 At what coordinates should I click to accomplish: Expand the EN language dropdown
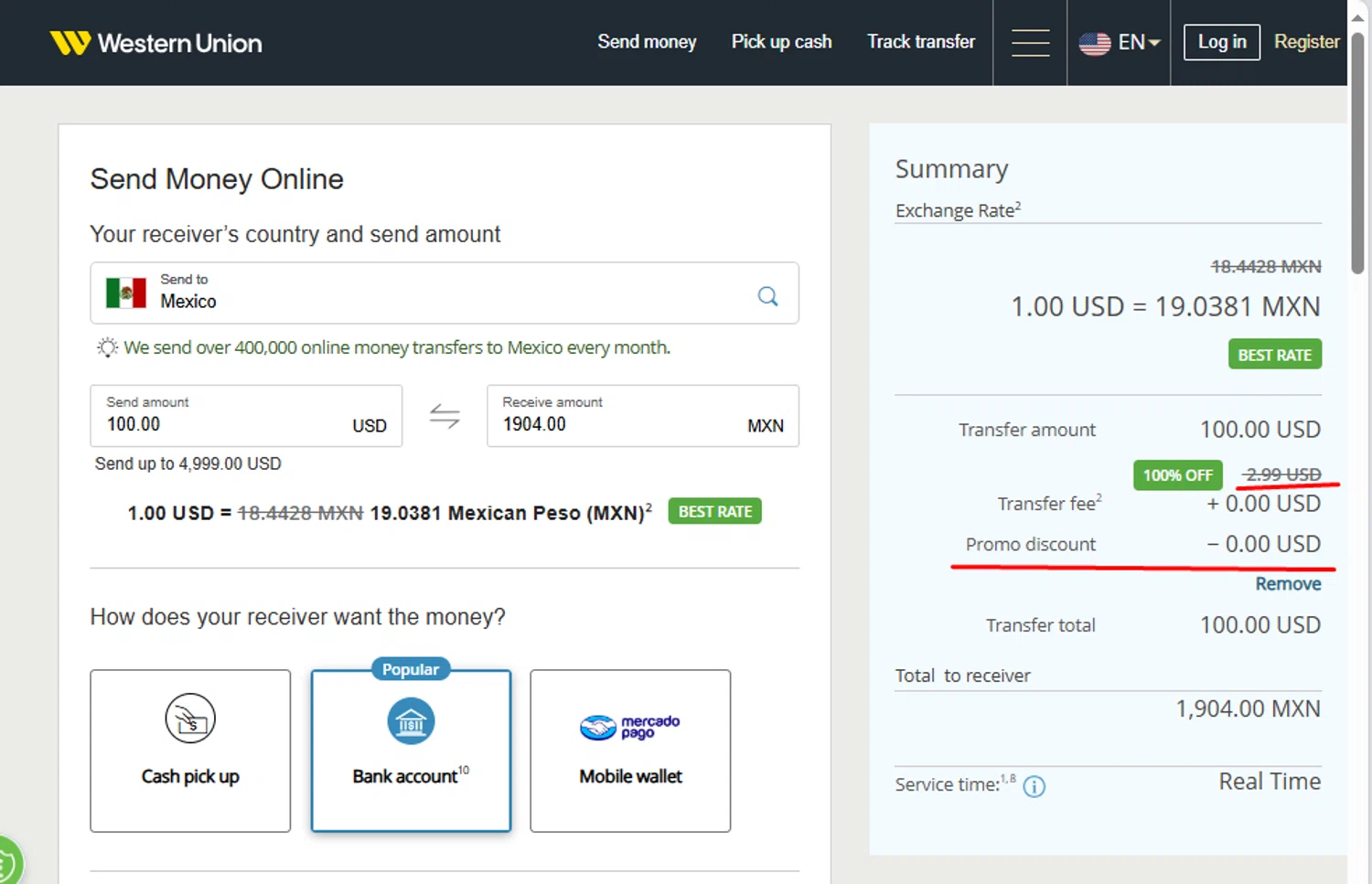[1139, 43]
